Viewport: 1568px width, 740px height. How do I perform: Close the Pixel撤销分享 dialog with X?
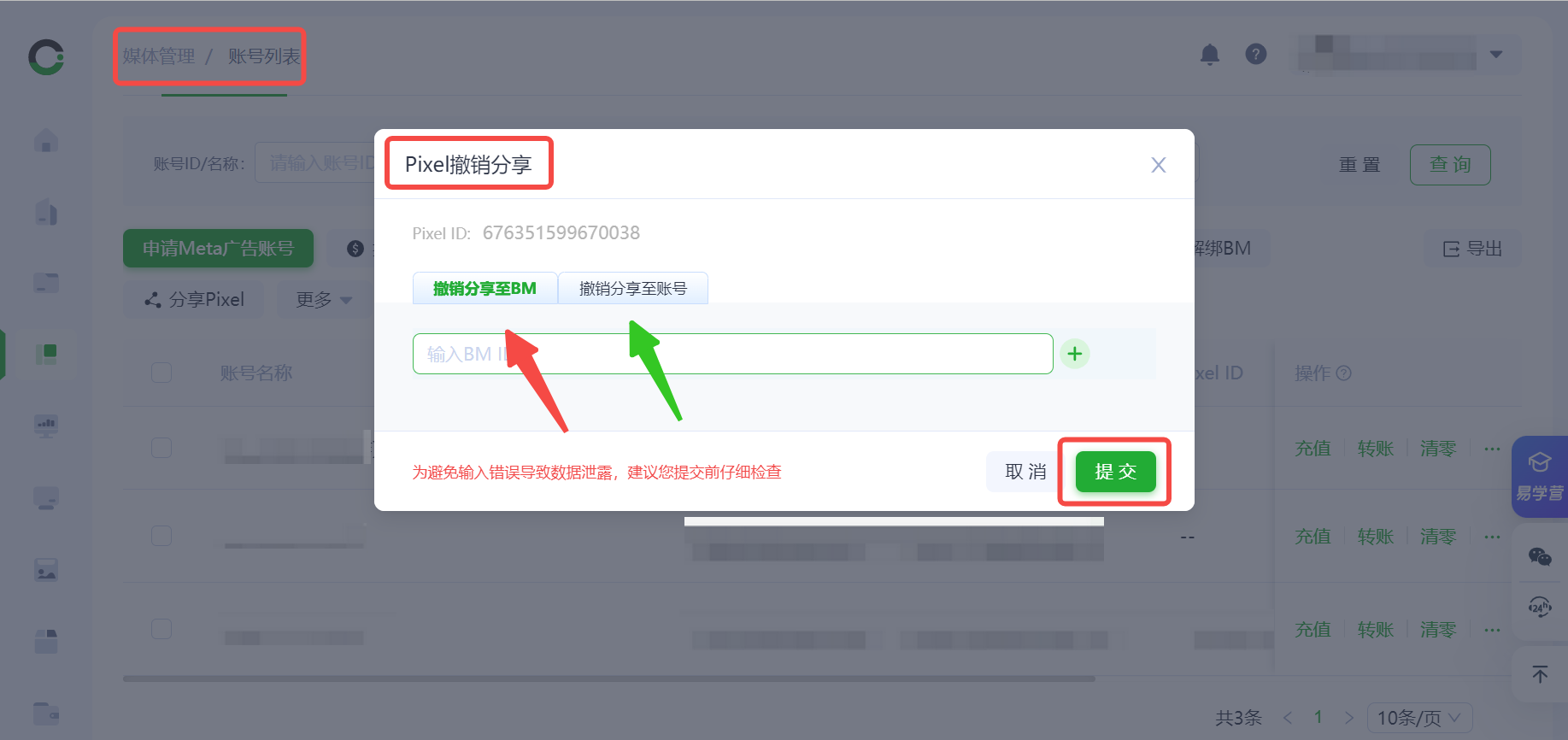[1158, 165]
